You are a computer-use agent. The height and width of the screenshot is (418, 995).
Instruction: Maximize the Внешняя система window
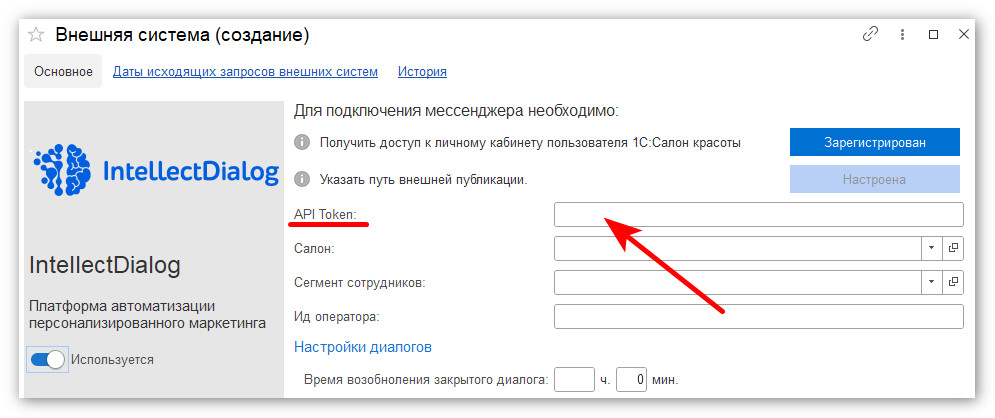coord(933,35)
